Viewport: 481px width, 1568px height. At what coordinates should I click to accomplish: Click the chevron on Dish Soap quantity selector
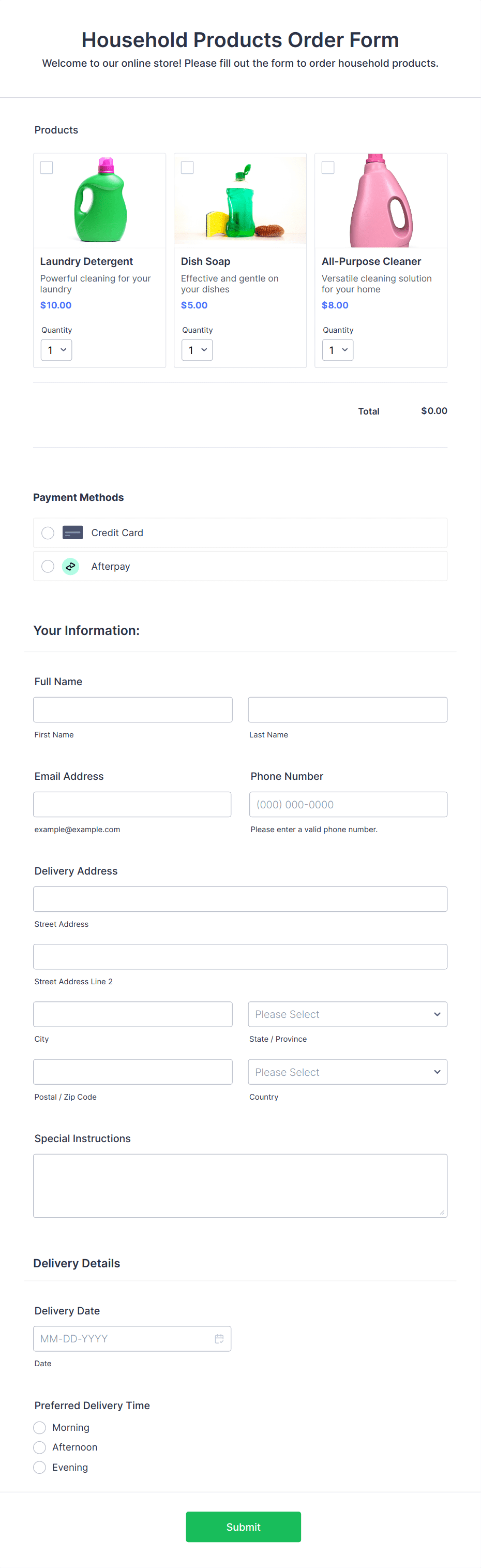[x=204, y=350]
